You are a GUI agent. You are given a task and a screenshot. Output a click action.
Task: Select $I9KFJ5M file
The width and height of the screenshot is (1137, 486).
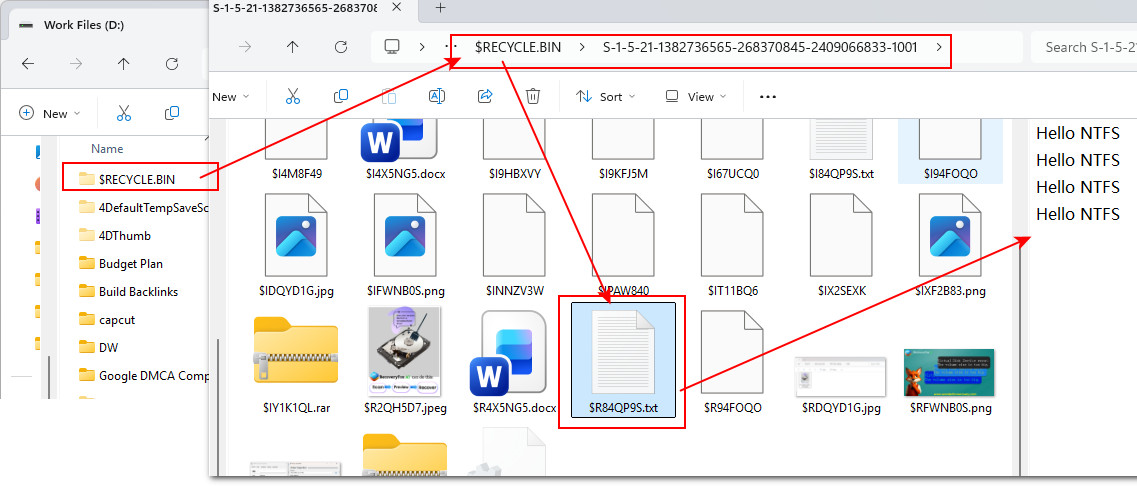tap(624, 149)
